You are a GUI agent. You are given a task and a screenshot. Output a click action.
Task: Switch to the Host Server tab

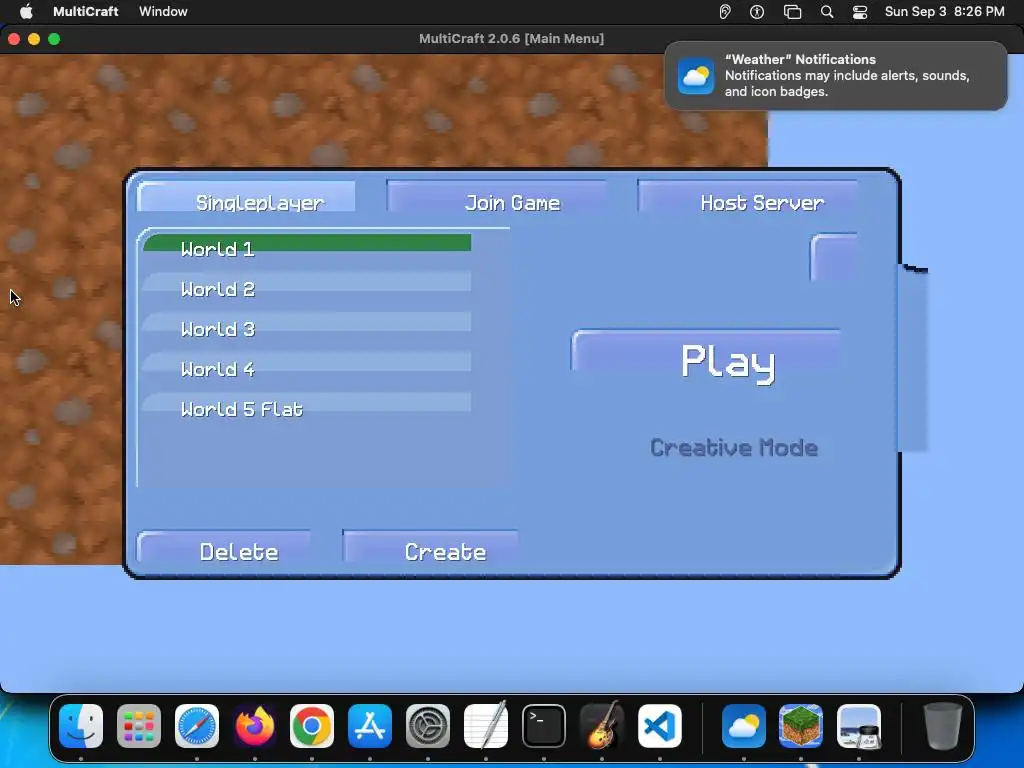pos(748,197)
